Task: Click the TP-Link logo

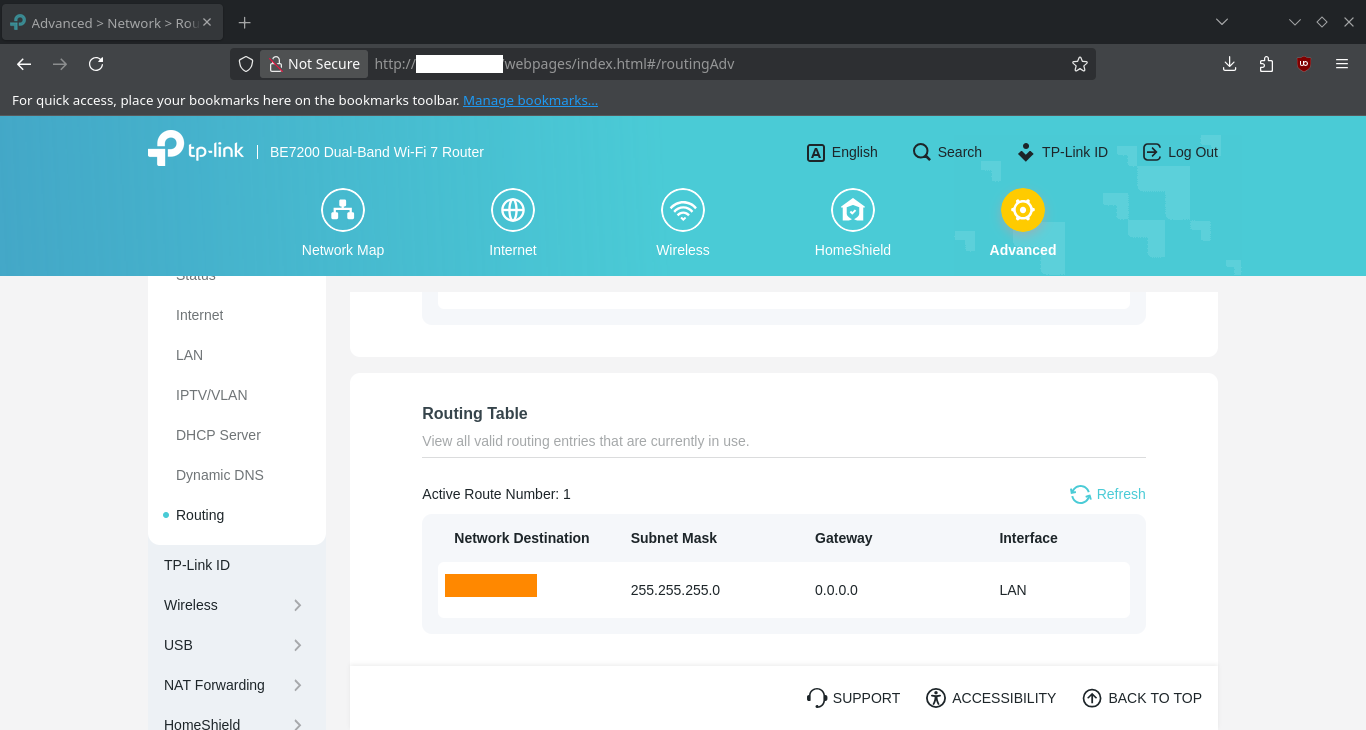Action: [x=196, y=148]
